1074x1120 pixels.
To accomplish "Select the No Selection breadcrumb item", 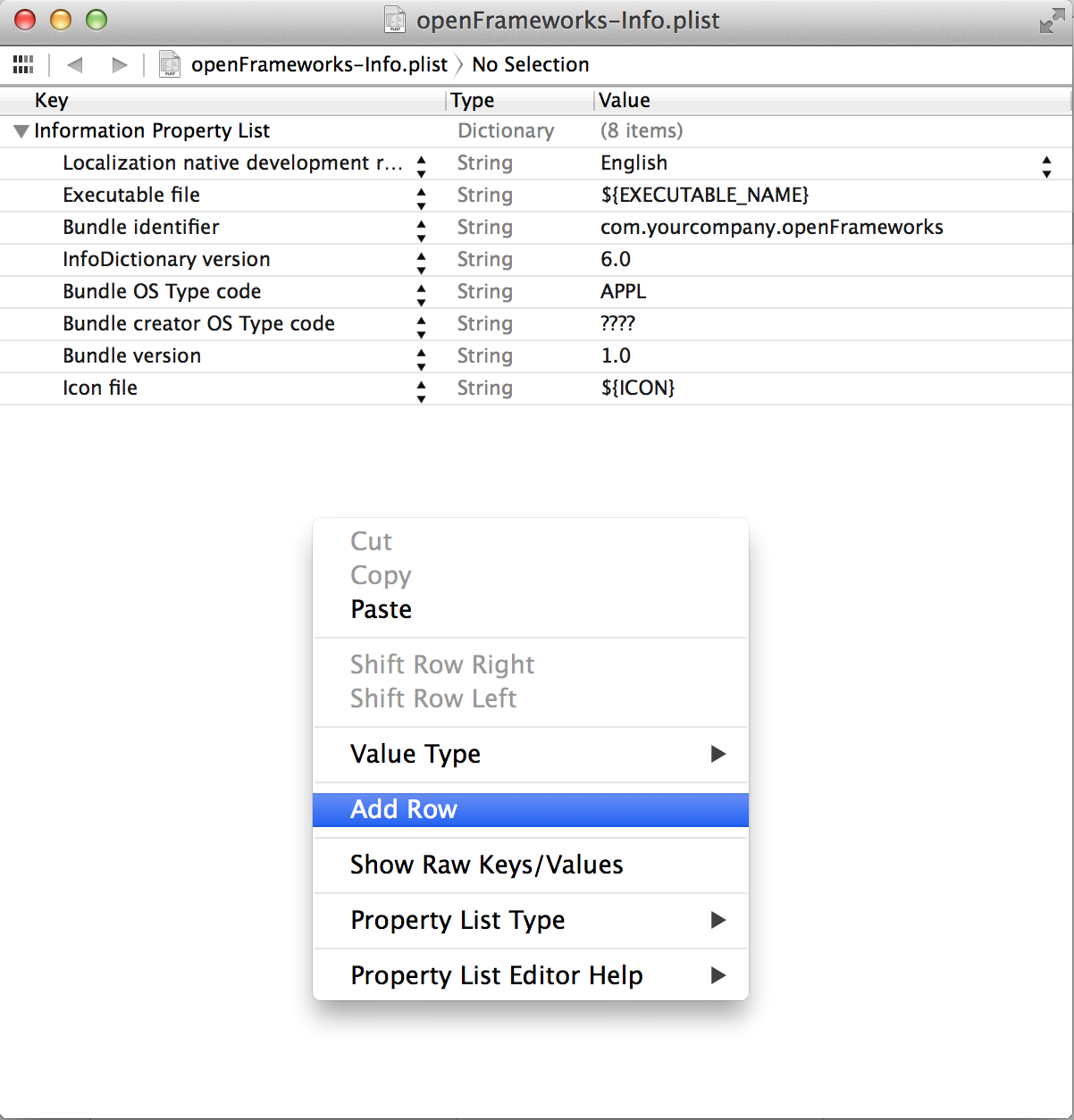I will point(531,64).
